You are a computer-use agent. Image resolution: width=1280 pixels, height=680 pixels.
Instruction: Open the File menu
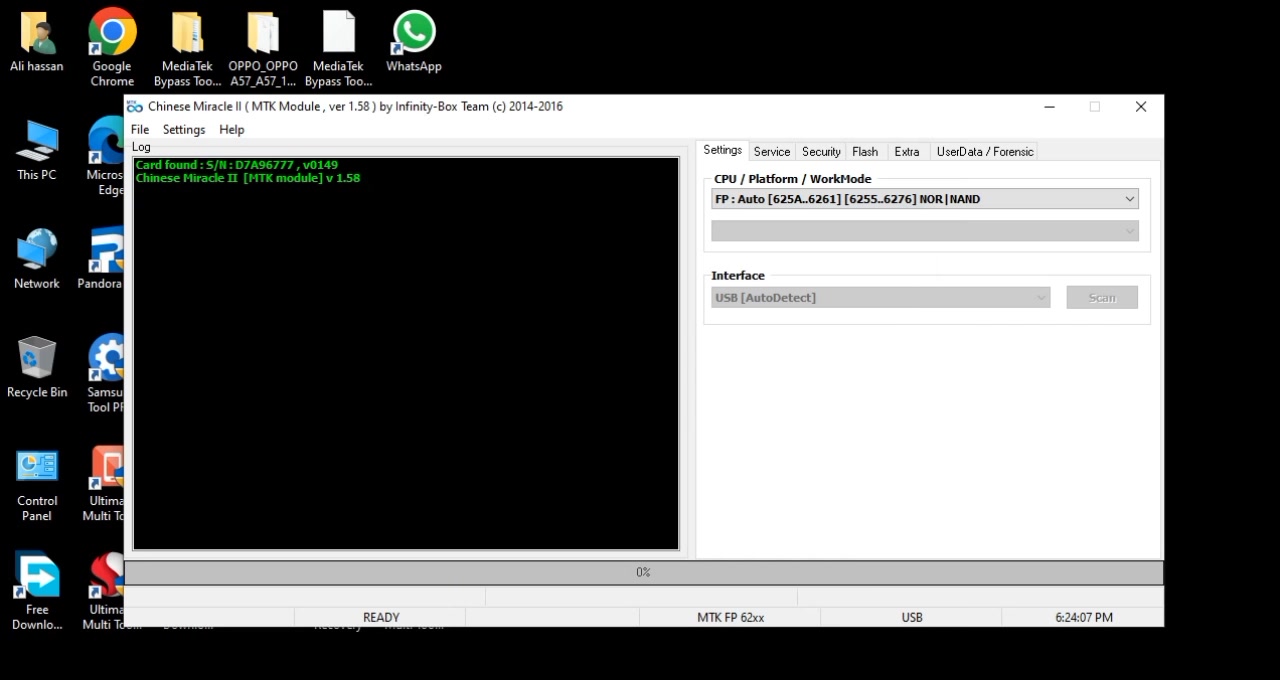point(140,129)
